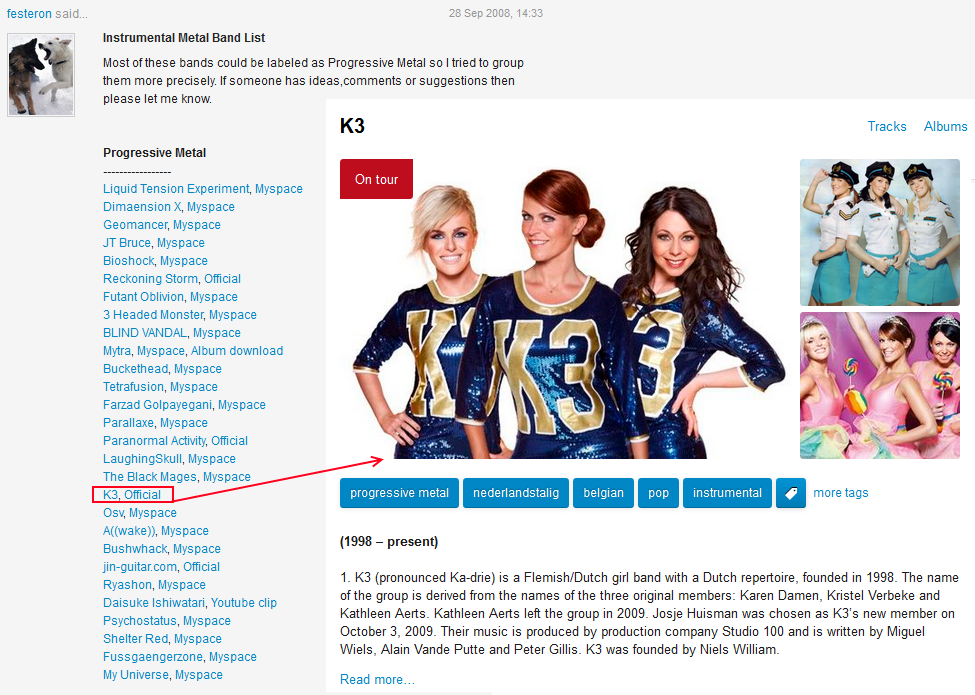Open jin-guitar.com link
975x695 pixels.
pos(140,567)
